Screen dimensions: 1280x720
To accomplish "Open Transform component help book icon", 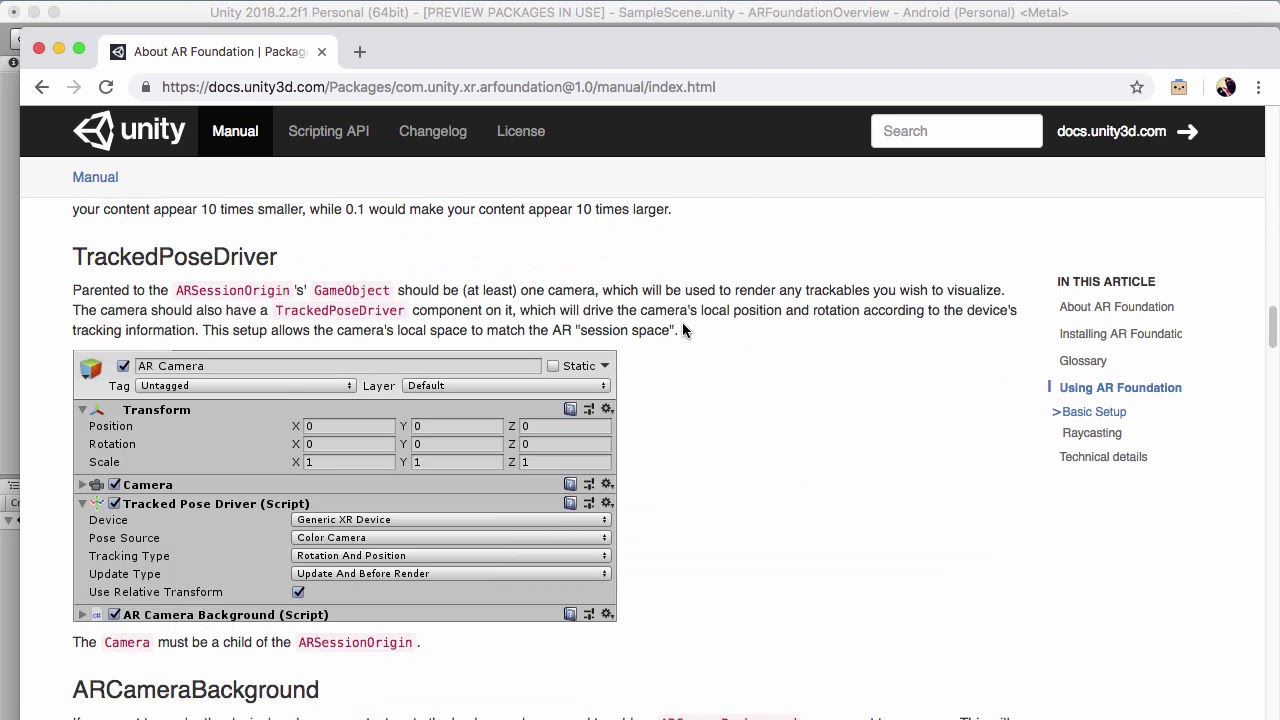I will tap(570, 409).
